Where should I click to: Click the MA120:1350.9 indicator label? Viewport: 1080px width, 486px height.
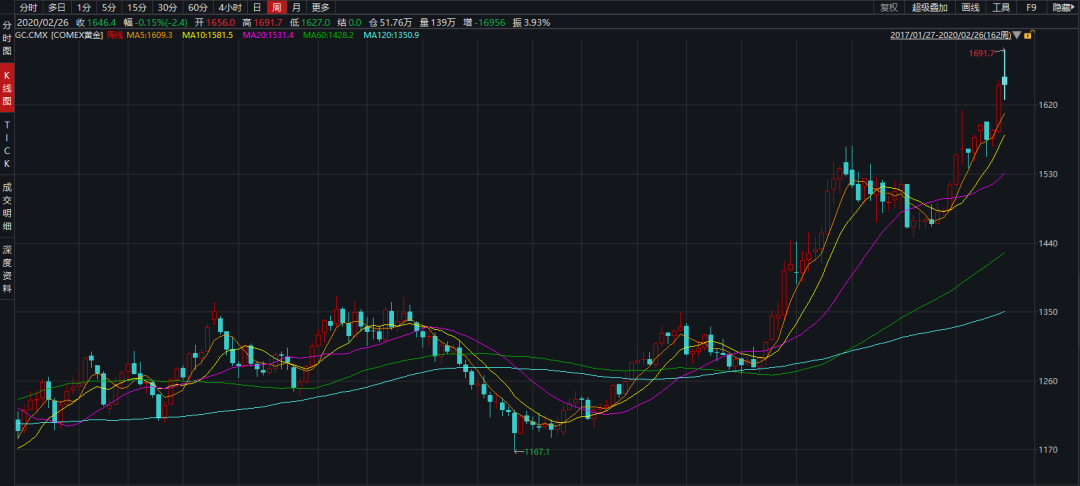[x=391, y=34]
